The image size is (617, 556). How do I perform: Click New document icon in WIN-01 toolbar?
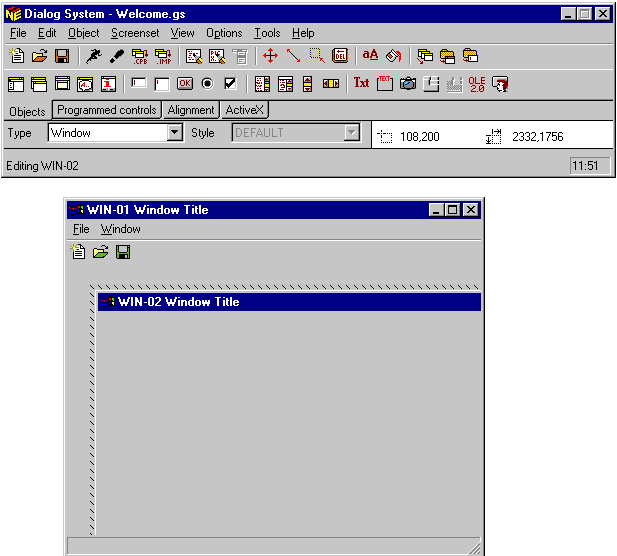click(78, 252)
